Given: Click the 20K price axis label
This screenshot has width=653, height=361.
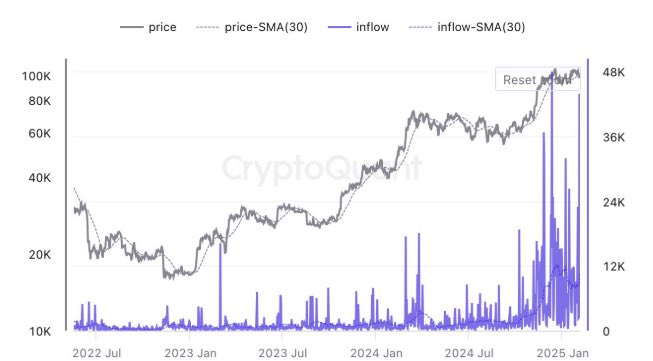Looking at the screenshot, I should 40,254.
